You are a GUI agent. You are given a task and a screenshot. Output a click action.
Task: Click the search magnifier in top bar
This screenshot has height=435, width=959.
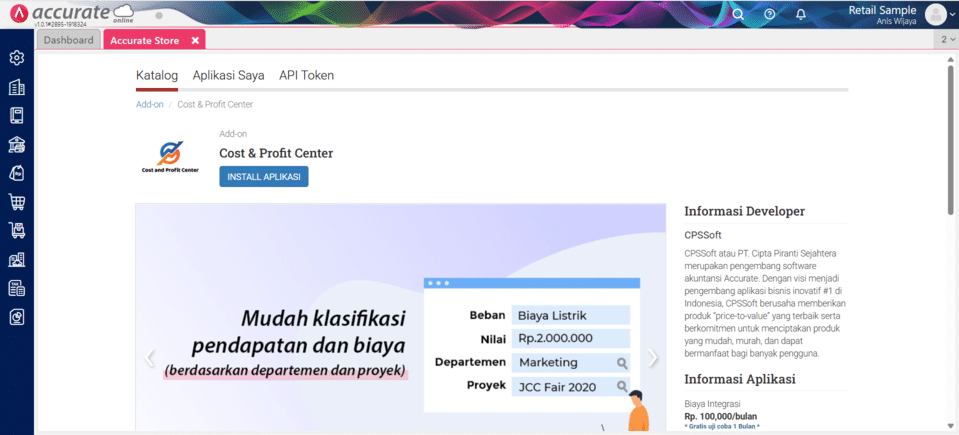pos(738,14)
